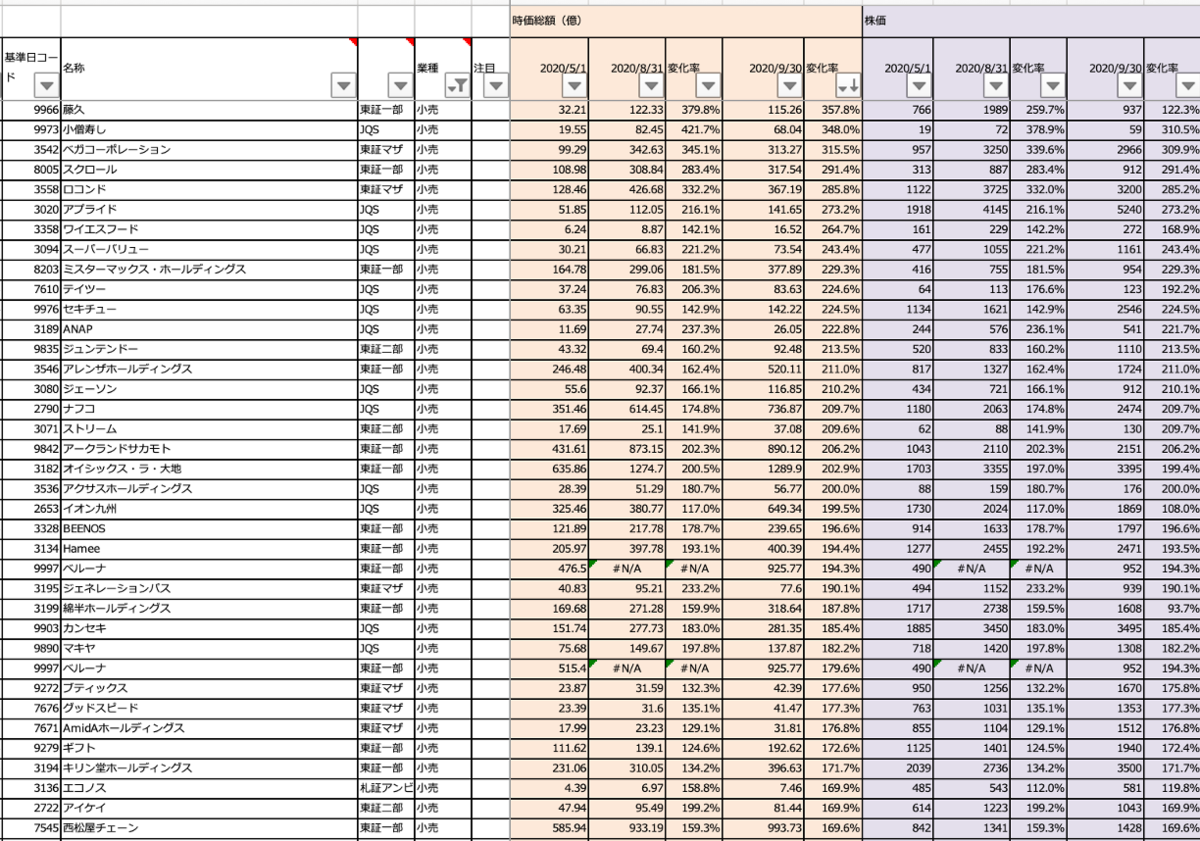This screenshot has height=841, width=1200.
Task: Select the ANAP name cell
Action: coord(209,330)
